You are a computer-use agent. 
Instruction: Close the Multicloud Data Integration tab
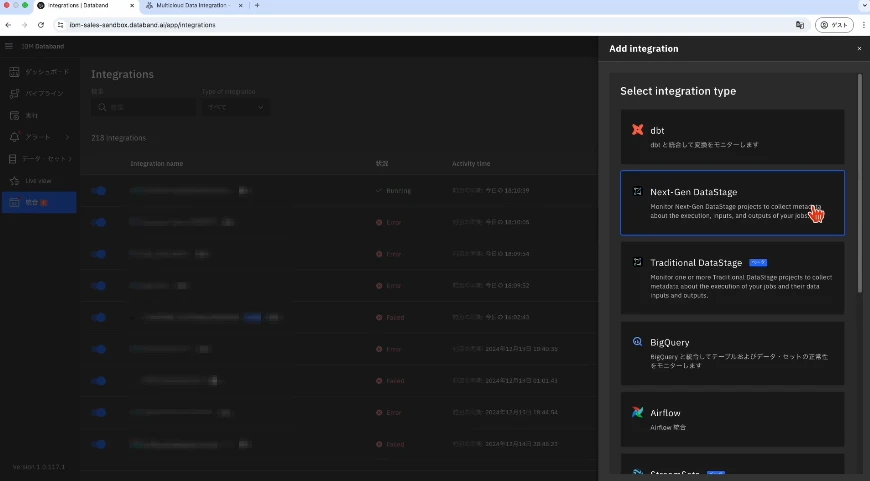[x=240, y=6]
